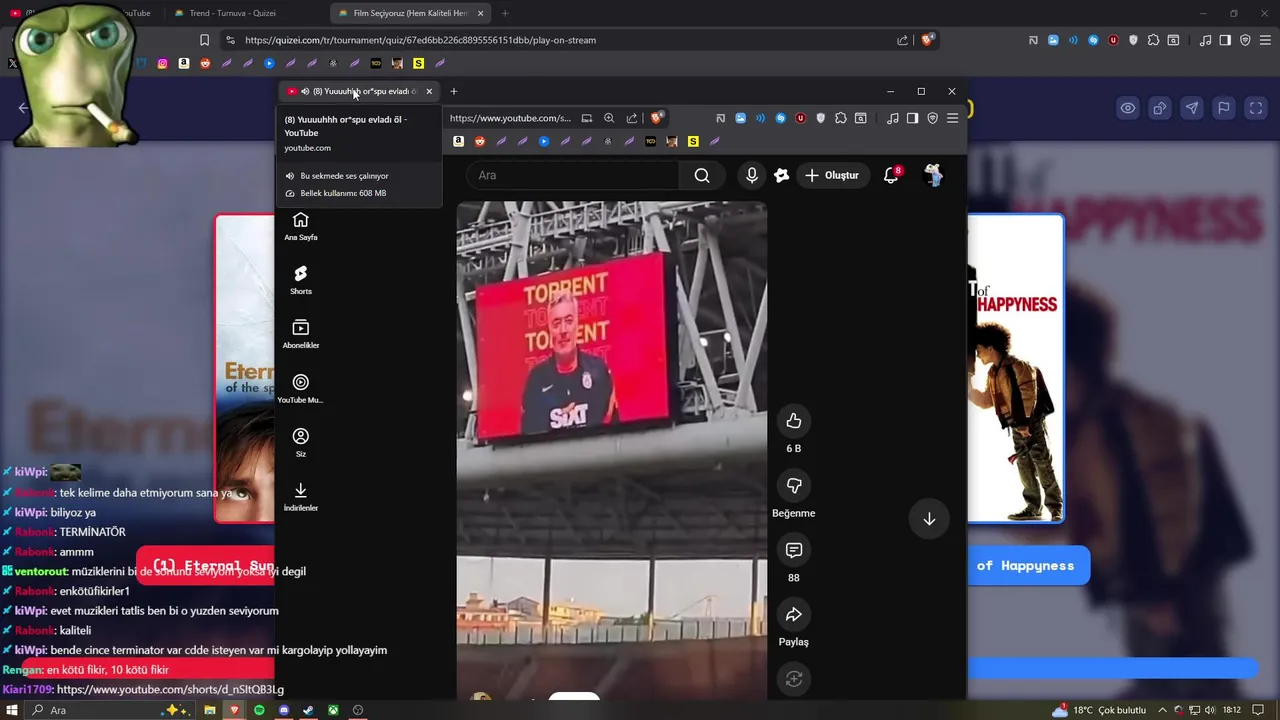Open Instagram bookmark in back window
Viewport: 1280px width, 720px height.
pyautogui.click(x=162, y=63)
